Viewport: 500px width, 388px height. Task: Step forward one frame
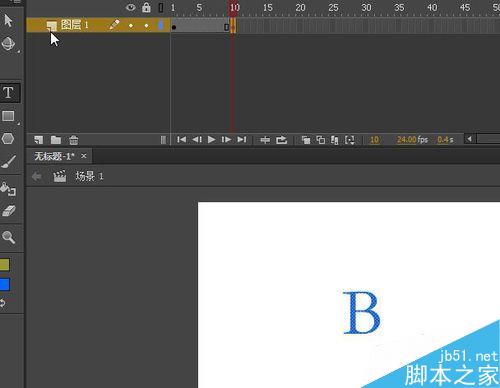226,139
